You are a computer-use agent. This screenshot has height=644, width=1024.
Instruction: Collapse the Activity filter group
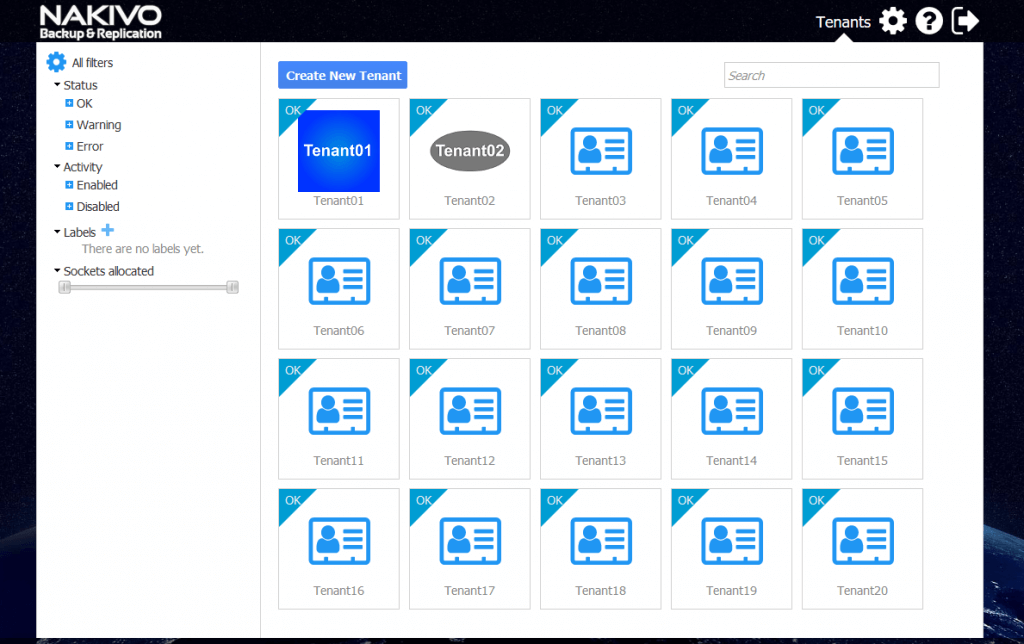[x=57, y=167]
